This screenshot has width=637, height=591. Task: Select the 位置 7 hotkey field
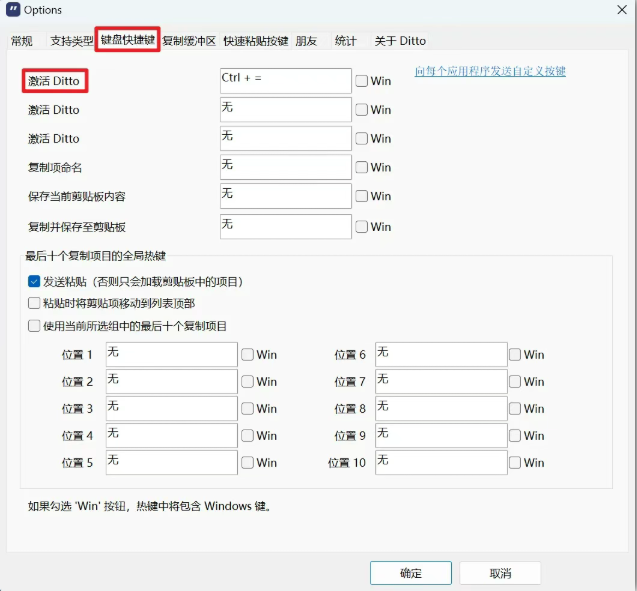441,381
